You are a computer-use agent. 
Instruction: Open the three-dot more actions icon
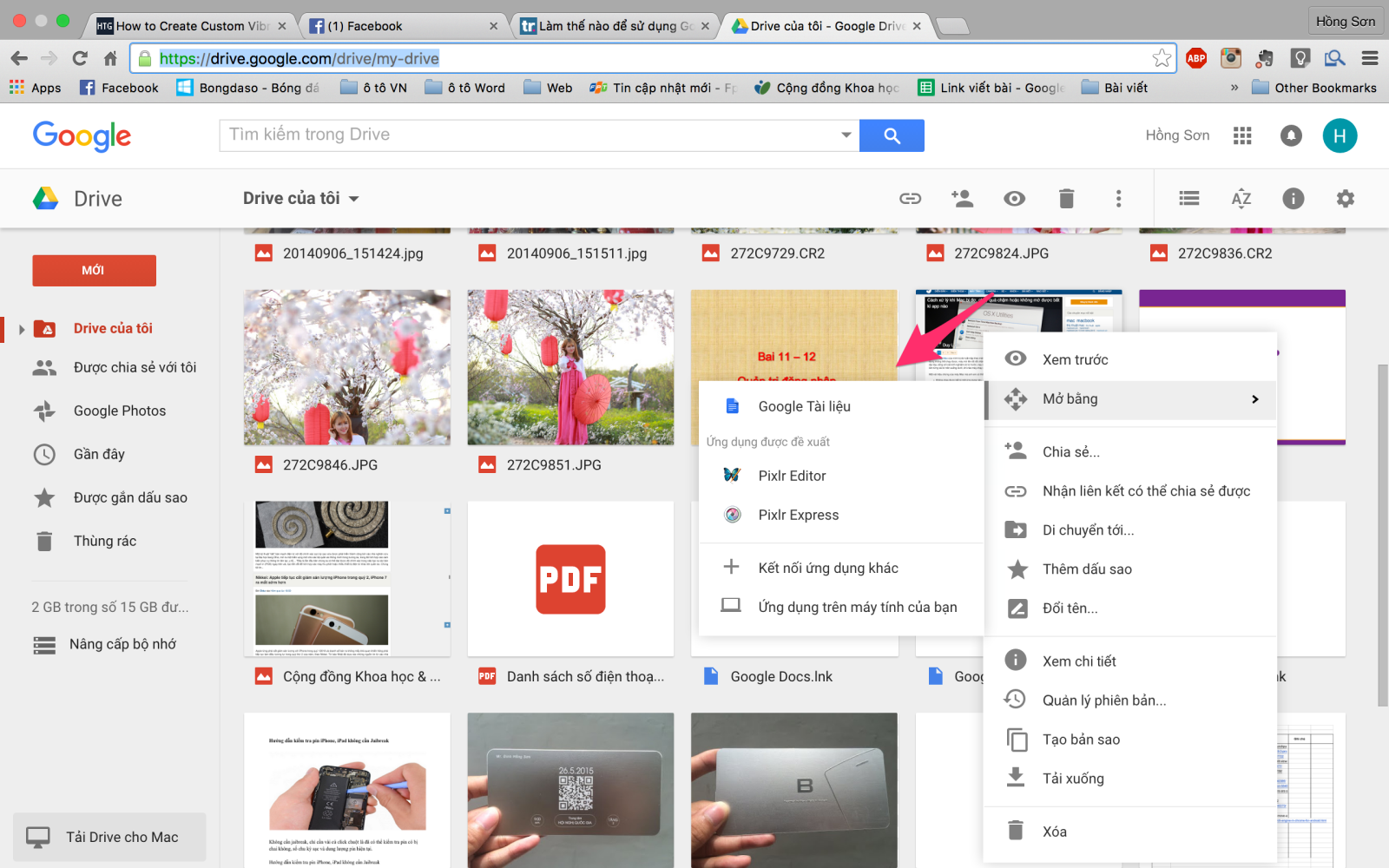tap(1118, 198)
